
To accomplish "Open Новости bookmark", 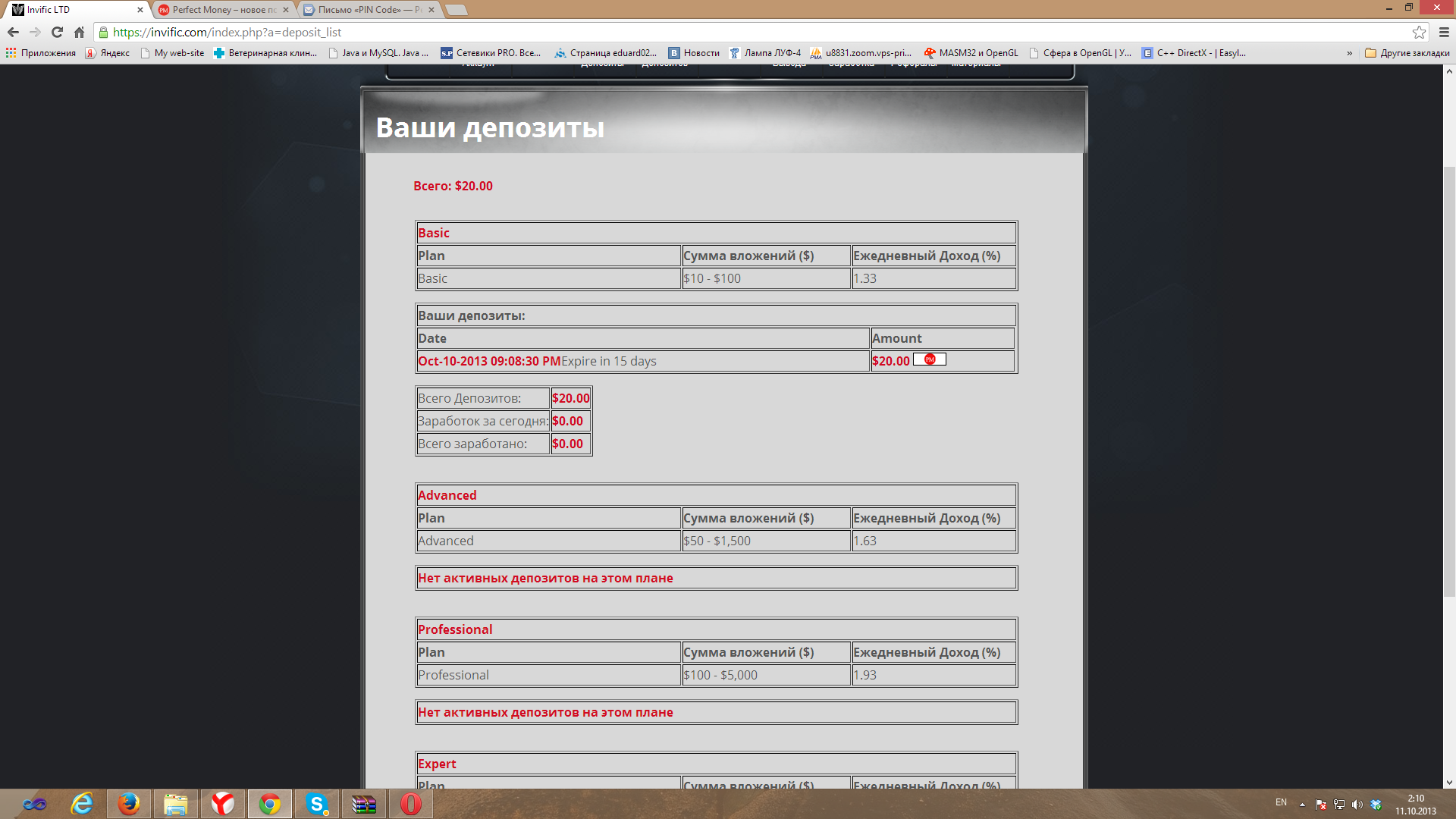I will [694, 53].
